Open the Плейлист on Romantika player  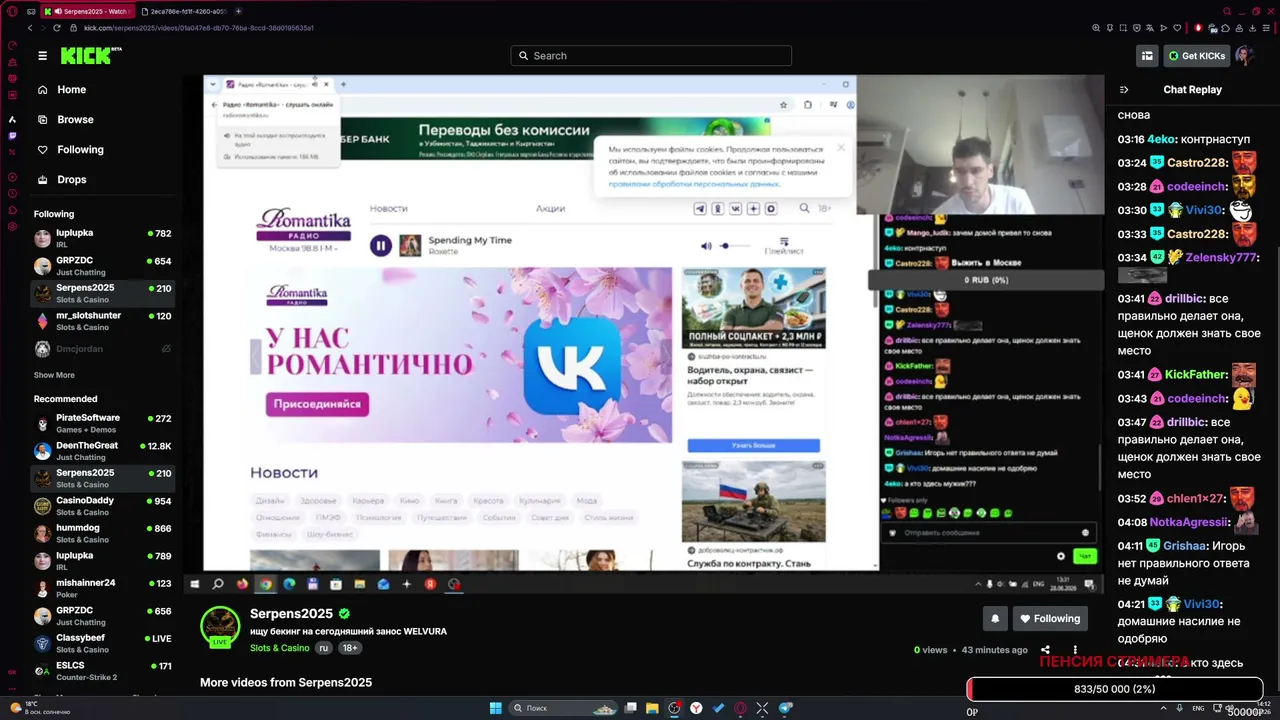click(784, 246)
